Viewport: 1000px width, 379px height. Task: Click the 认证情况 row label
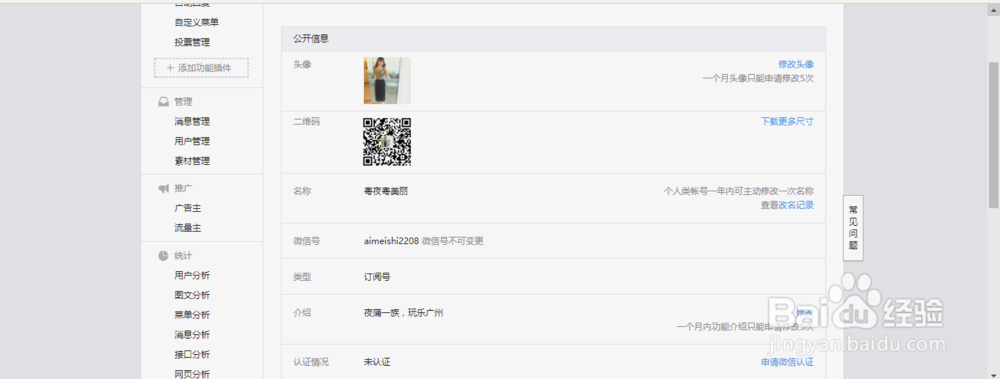311,362
